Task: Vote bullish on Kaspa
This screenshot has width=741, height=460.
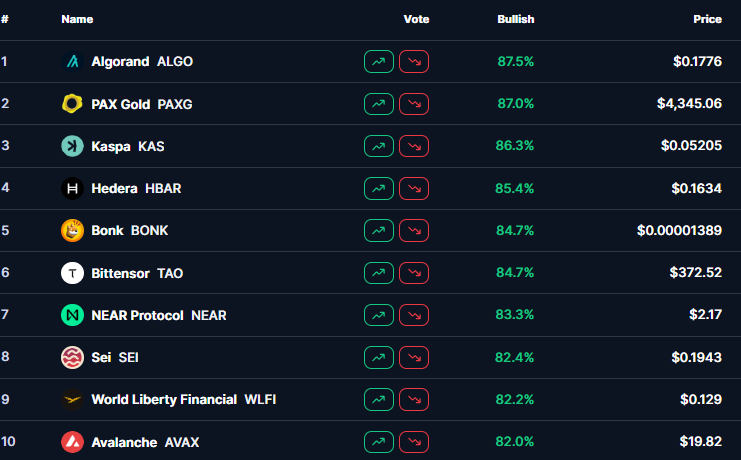Action: [379, 146]
